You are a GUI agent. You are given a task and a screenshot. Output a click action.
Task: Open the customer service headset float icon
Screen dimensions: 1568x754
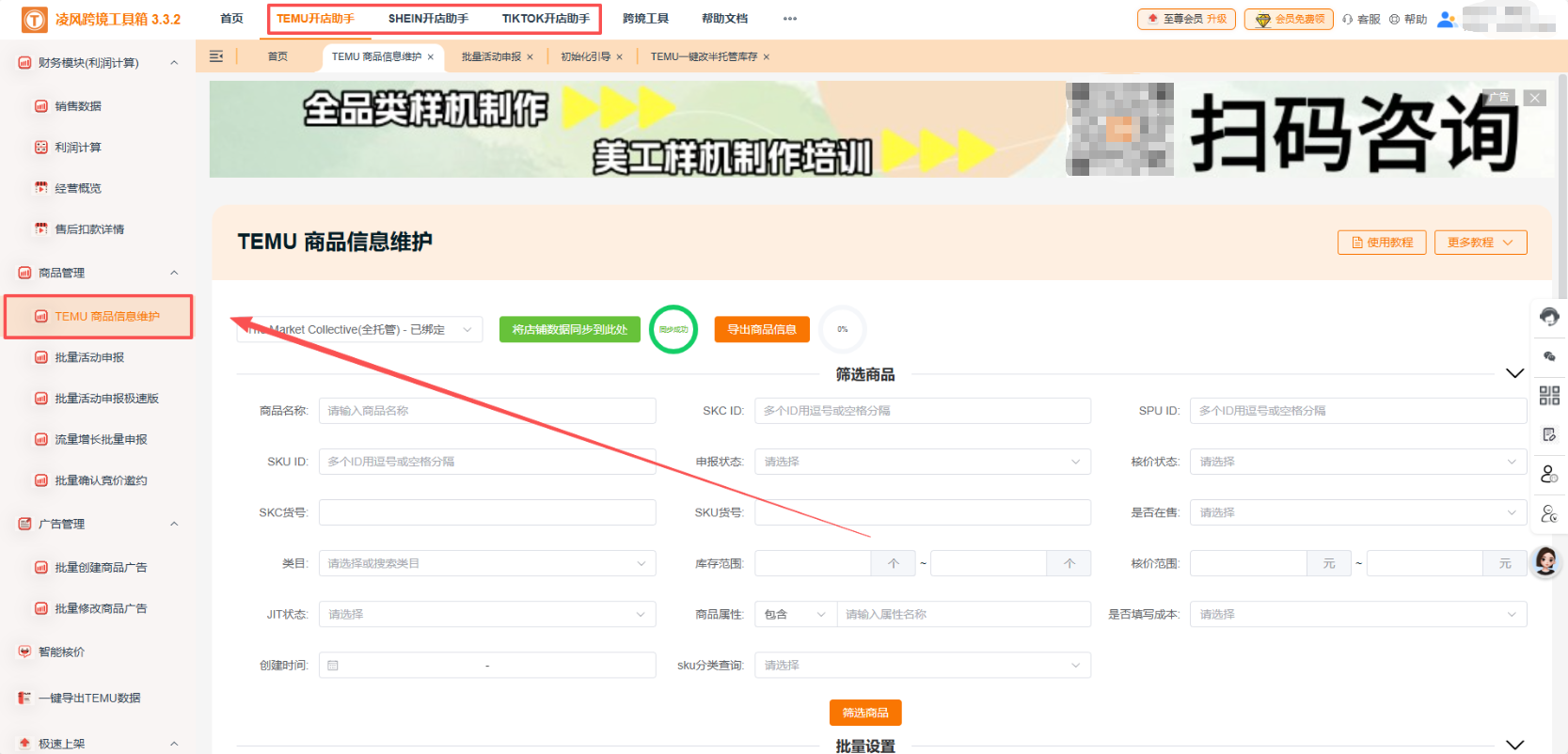[1549, 317]
